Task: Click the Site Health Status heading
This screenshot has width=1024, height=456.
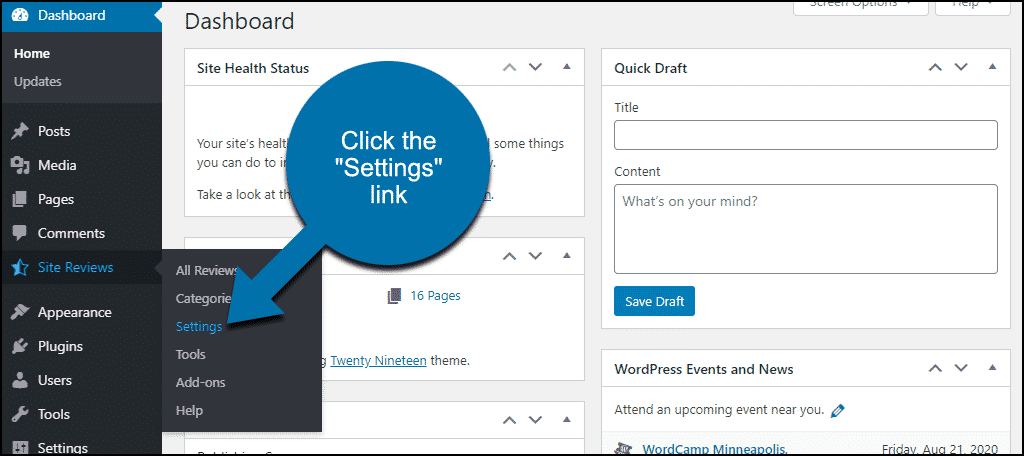Action: pyautogui.click(x=253, y=68)
